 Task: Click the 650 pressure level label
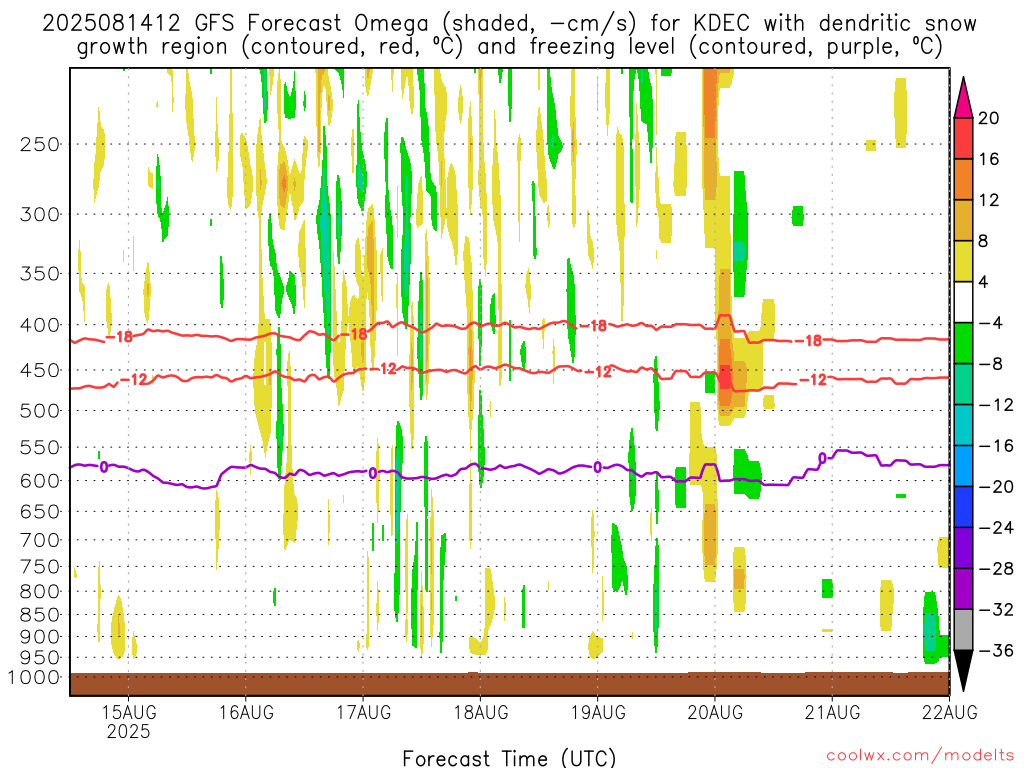point(40,511)
